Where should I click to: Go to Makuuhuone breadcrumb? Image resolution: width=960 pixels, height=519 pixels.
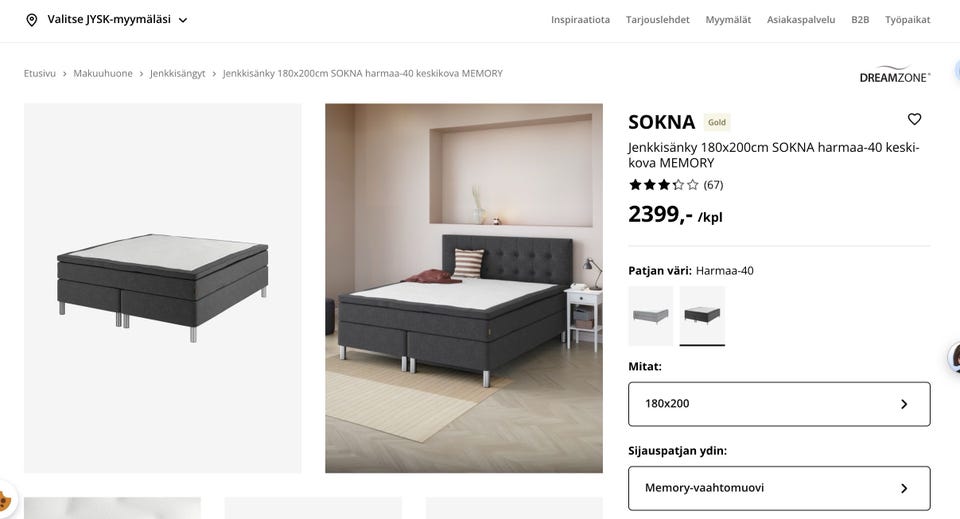click(x=103, y=73)
